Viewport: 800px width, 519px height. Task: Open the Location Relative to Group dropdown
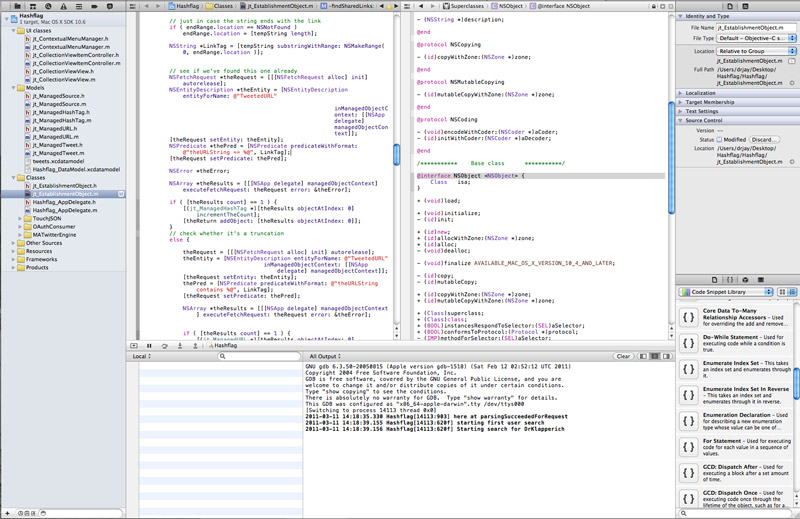coord(754,50)
